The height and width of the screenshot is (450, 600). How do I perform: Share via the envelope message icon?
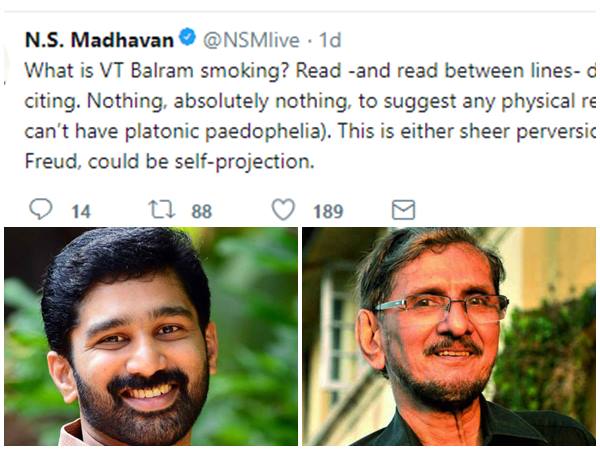point(403,209)
